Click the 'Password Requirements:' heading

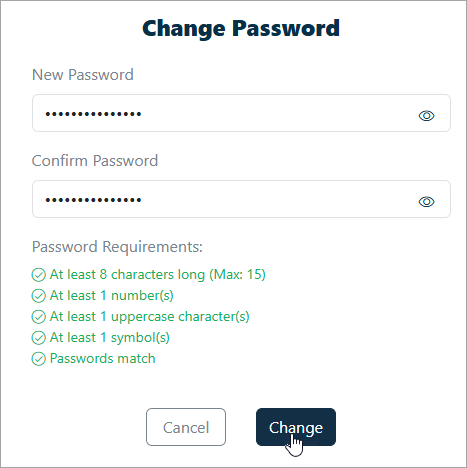click(117, 247)
